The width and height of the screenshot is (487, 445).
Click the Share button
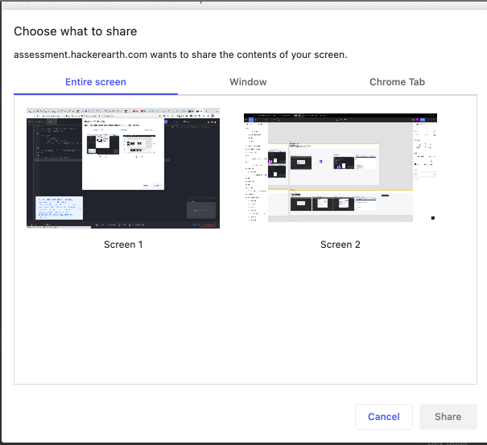tap(448, 417)
